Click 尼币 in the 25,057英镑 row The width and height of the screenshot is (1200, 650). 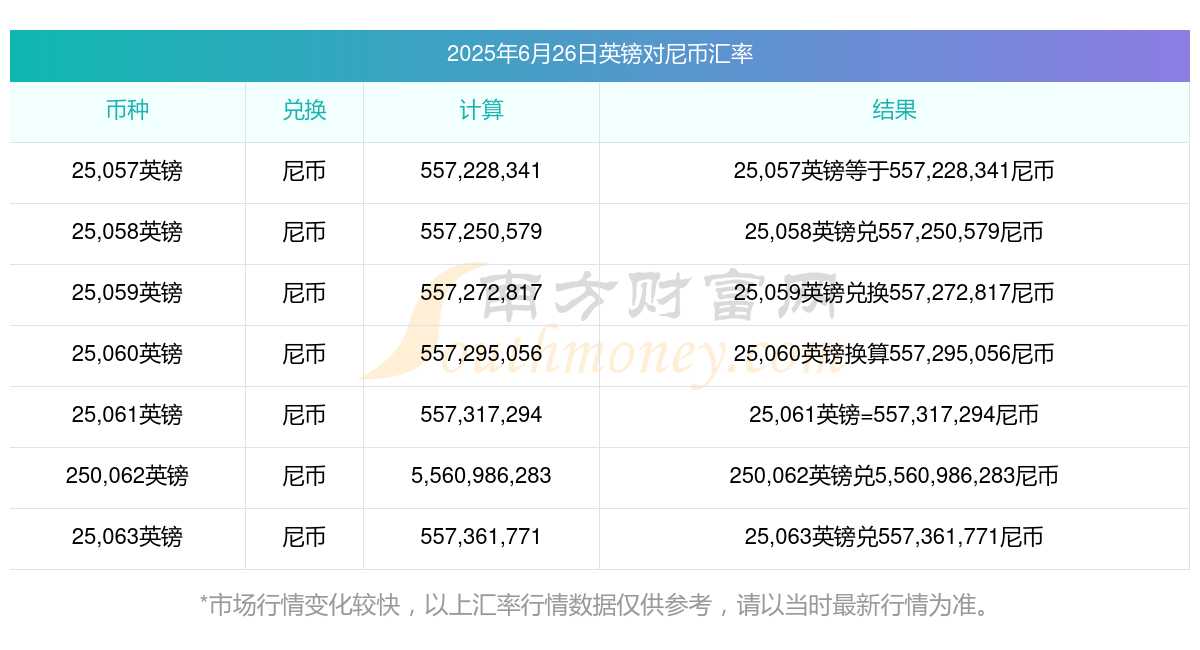point(304,171)
